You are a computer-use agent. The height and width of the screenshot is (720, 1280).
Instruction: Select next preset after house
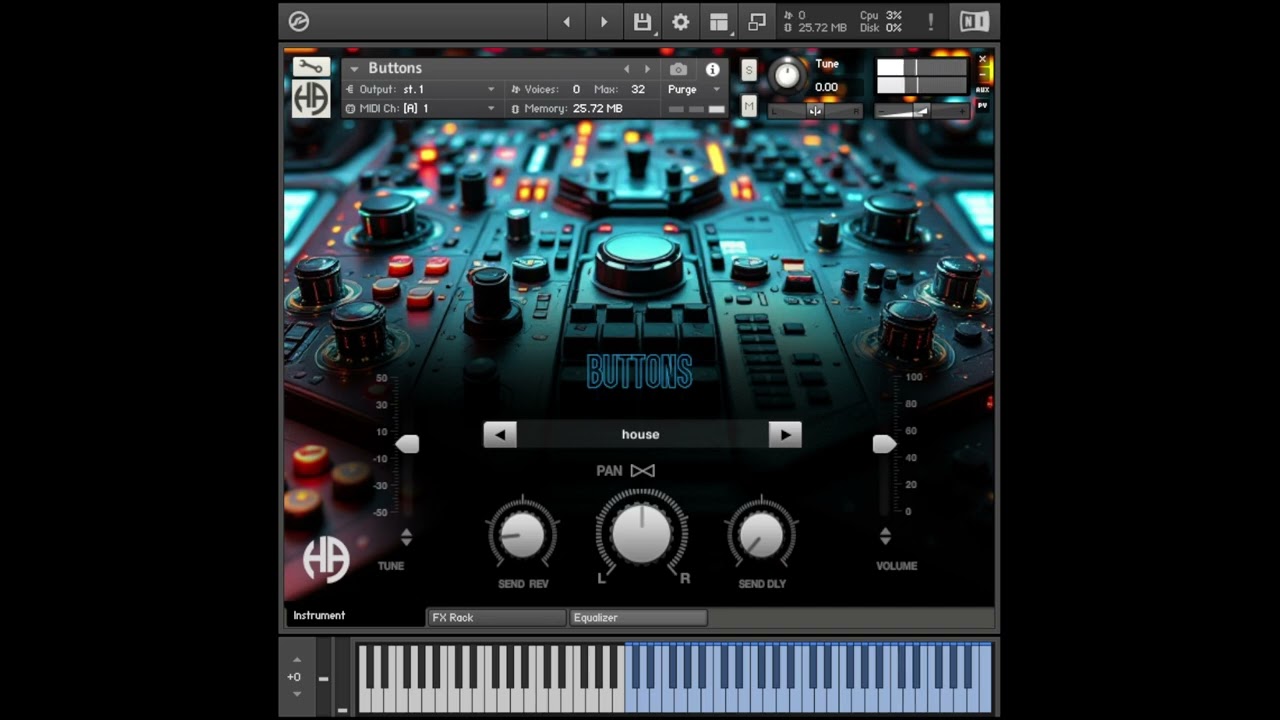click(785, 434)
